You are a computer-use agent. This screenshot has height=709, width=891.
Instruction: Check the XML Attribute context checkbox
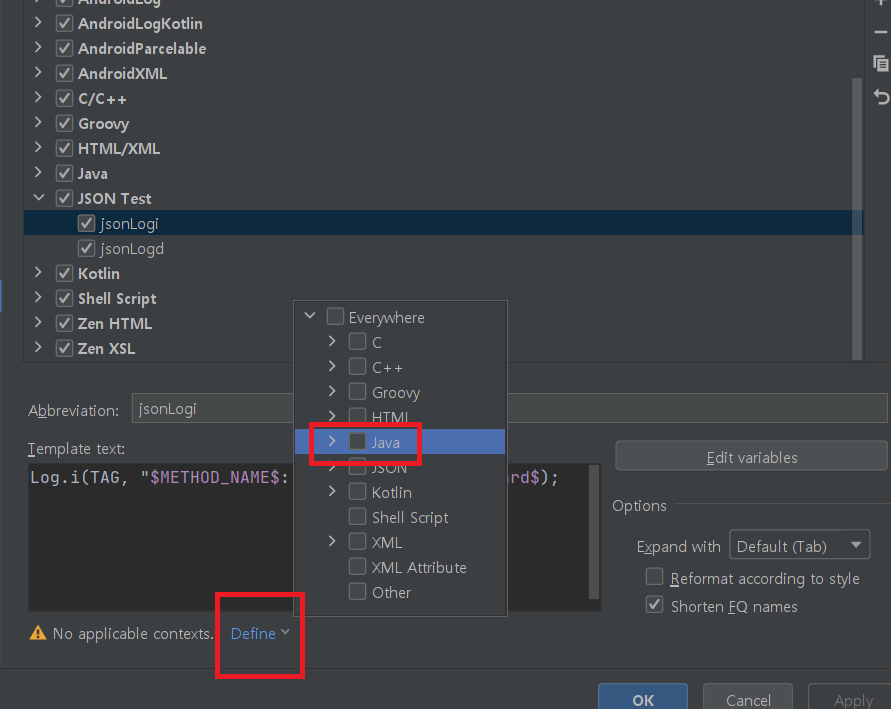click(x=357, y=566)
